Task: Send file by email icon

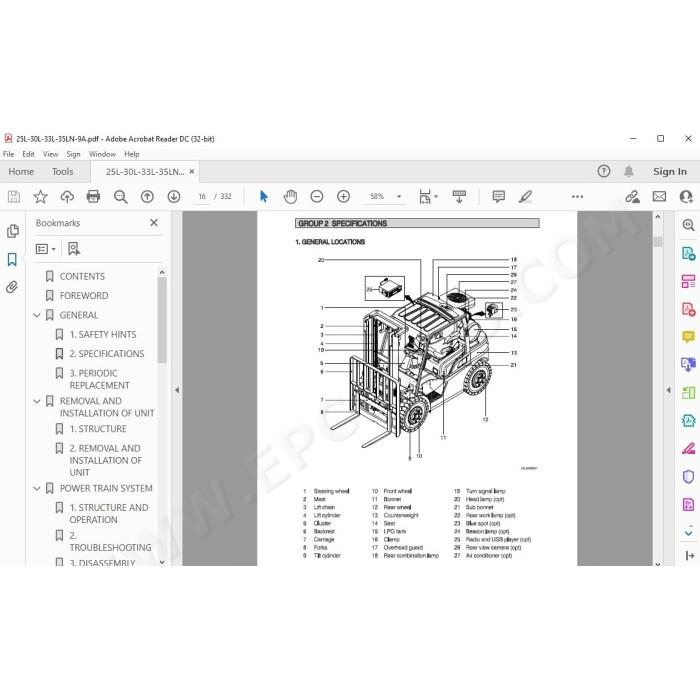Action: [659, 196]
